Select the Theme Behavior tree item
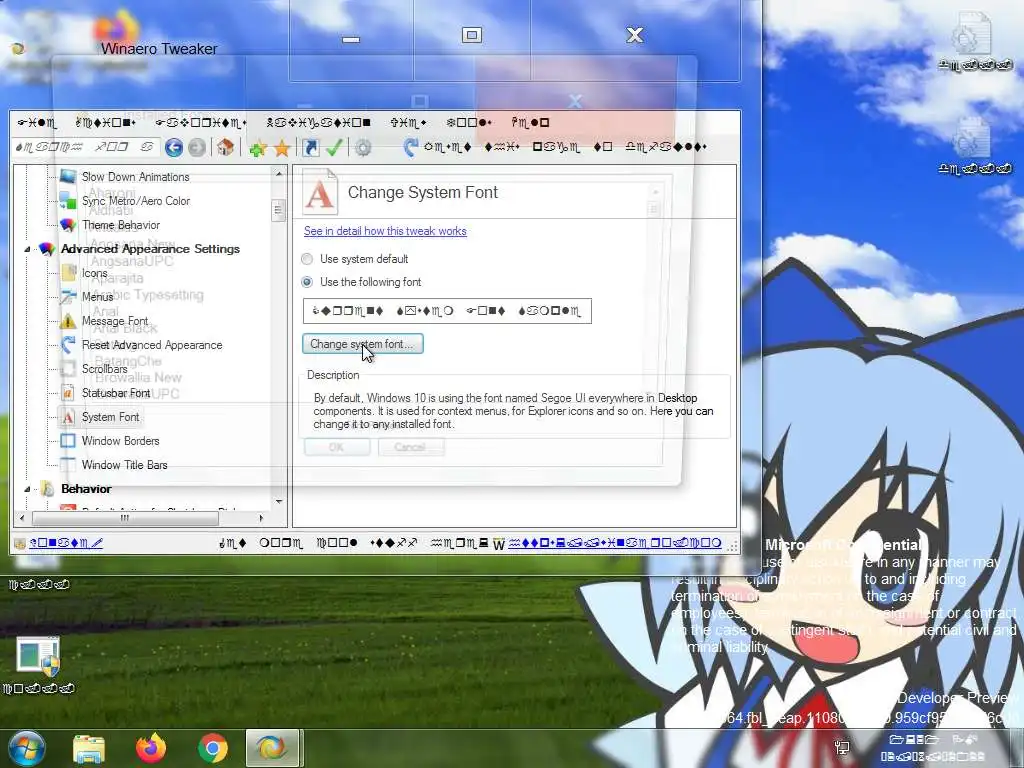This screenshot has height=768, width=1024. (x=121, y=225)
